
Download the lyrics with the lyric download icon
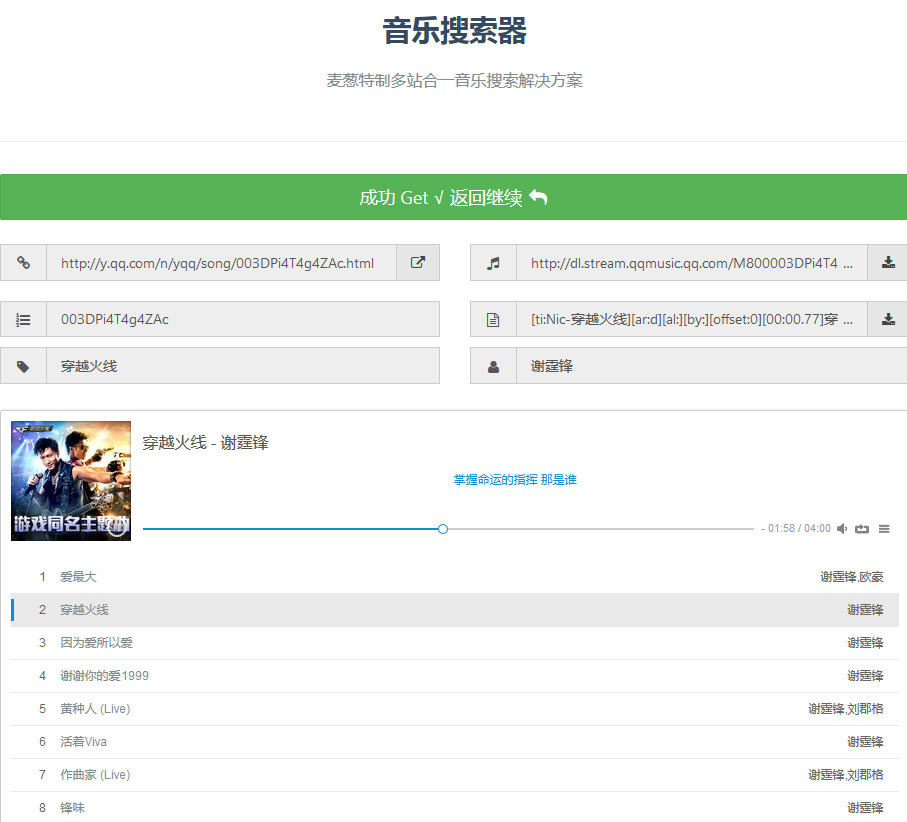(x=888, y=318)
